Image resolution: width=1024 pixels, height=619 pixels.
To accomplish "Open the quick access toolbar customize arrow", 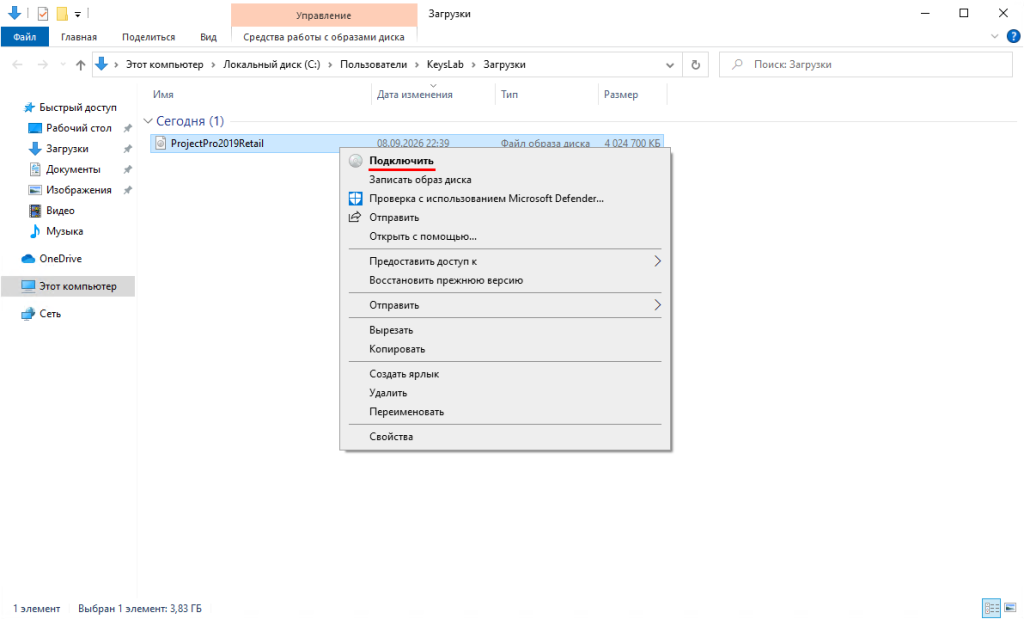I will point(78,14).
